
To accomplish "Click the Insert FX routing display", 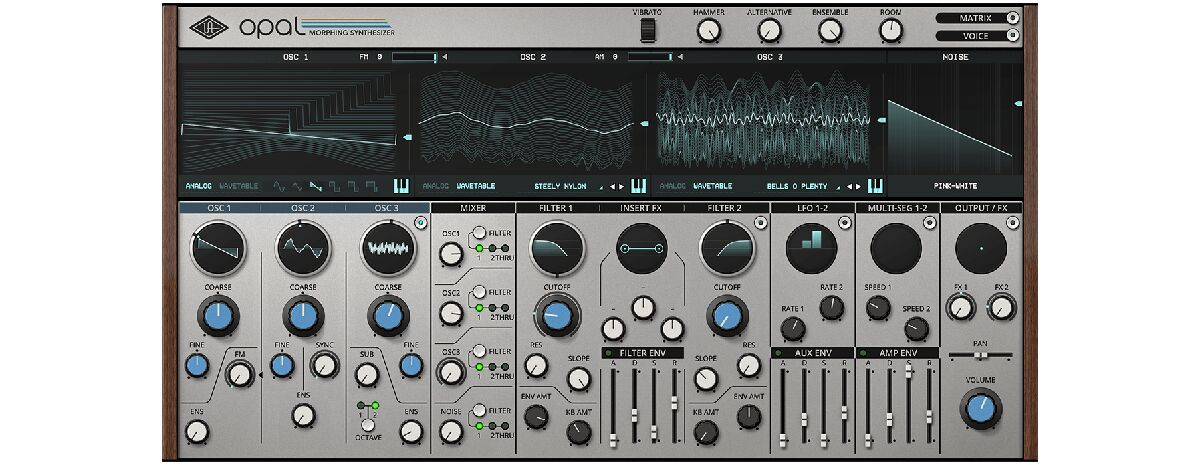I will [643, 248].
